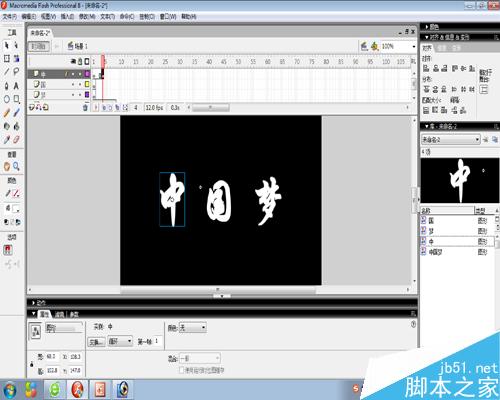Click the Match width icon in Align panel

coord(426,110)
